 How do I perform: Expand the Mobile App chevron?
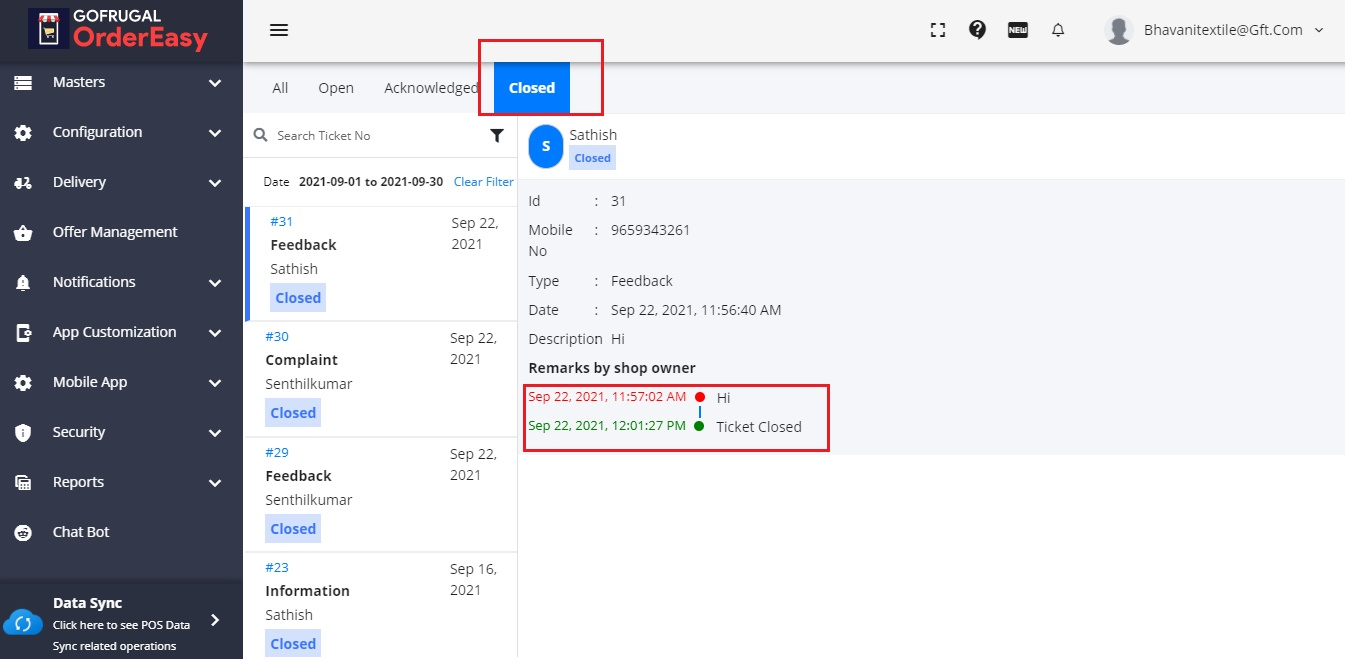pos(215,383)
